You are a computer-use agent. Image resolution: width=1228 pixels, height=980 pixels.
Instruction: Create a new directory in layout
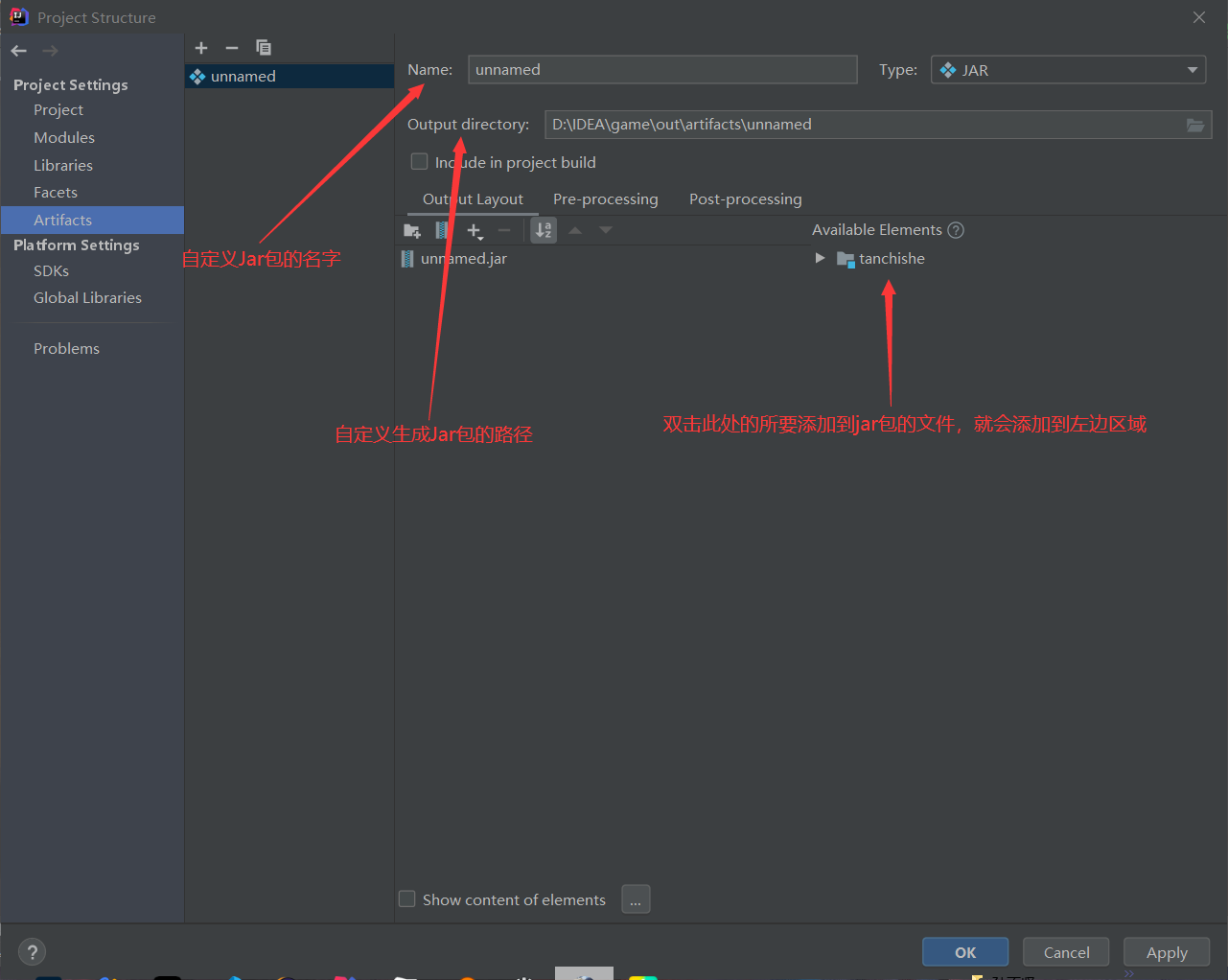pyautogui.click(x=412, y=230)
